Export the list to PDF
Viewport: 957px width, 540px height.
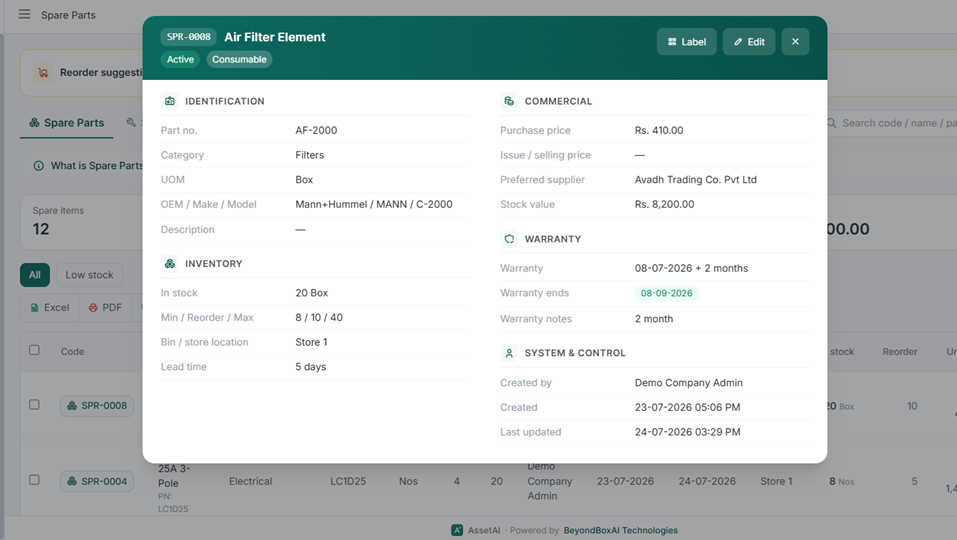pos(105,308)
